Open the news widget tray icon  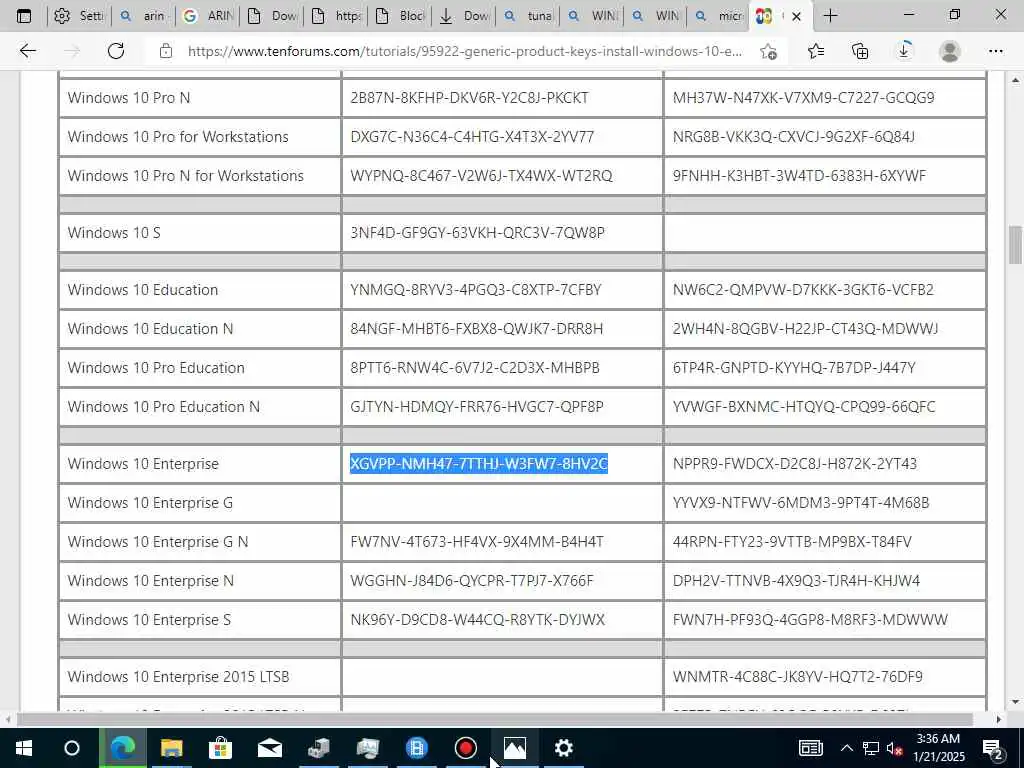[x=810, y=748]
